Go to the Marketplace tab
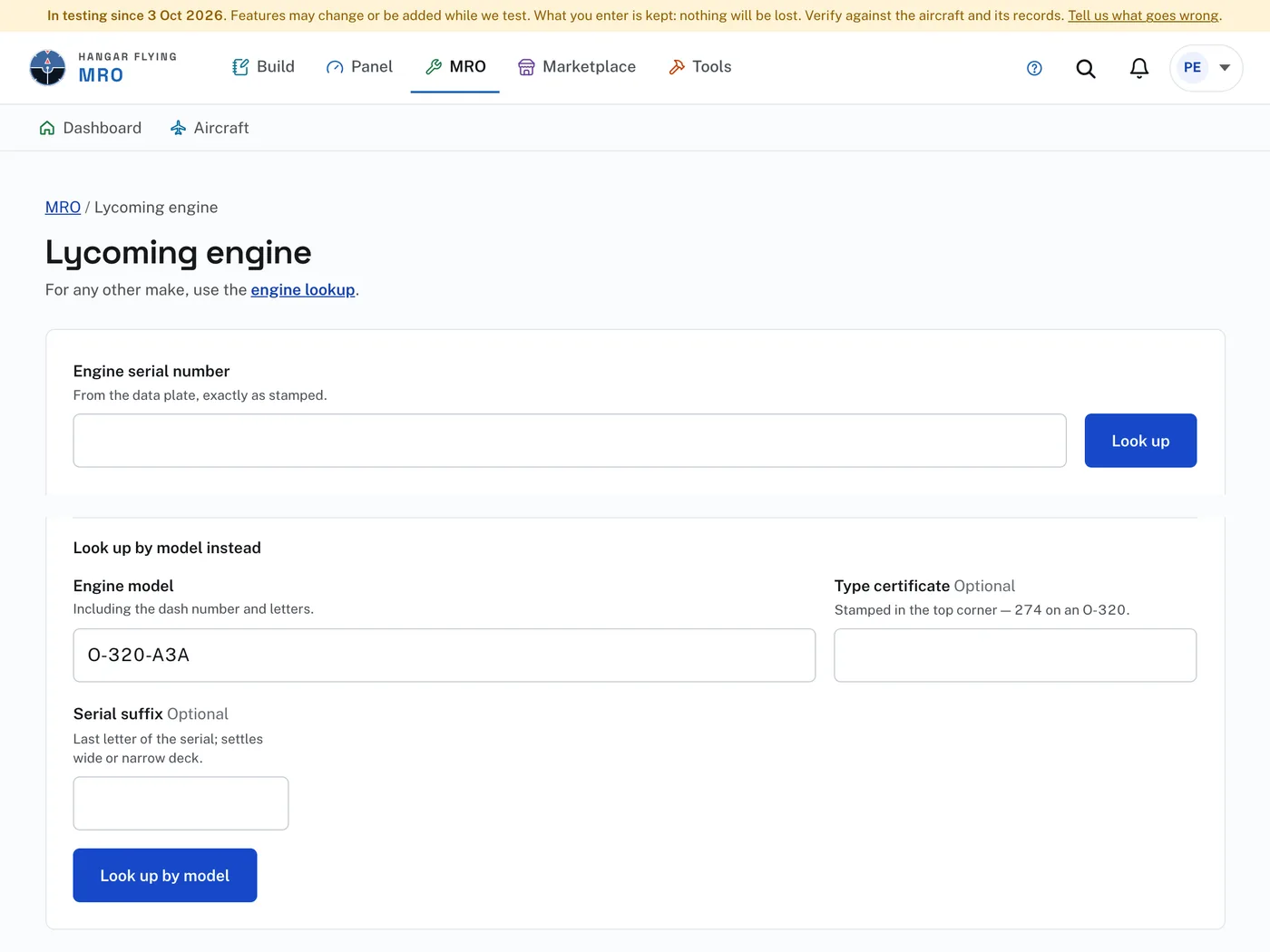Image resolution: width=1270 pixels, height=952 pixels. [577, 67]
